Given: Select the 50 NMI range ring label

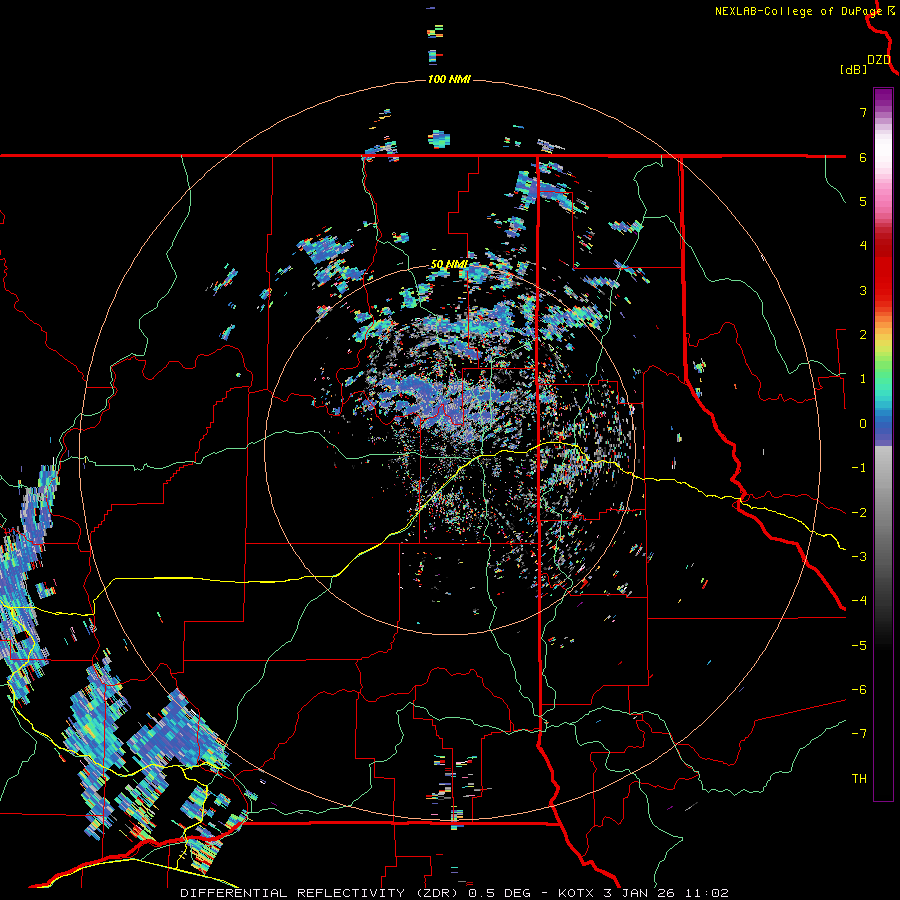Looking at the screenshot, I should point(449,264).
